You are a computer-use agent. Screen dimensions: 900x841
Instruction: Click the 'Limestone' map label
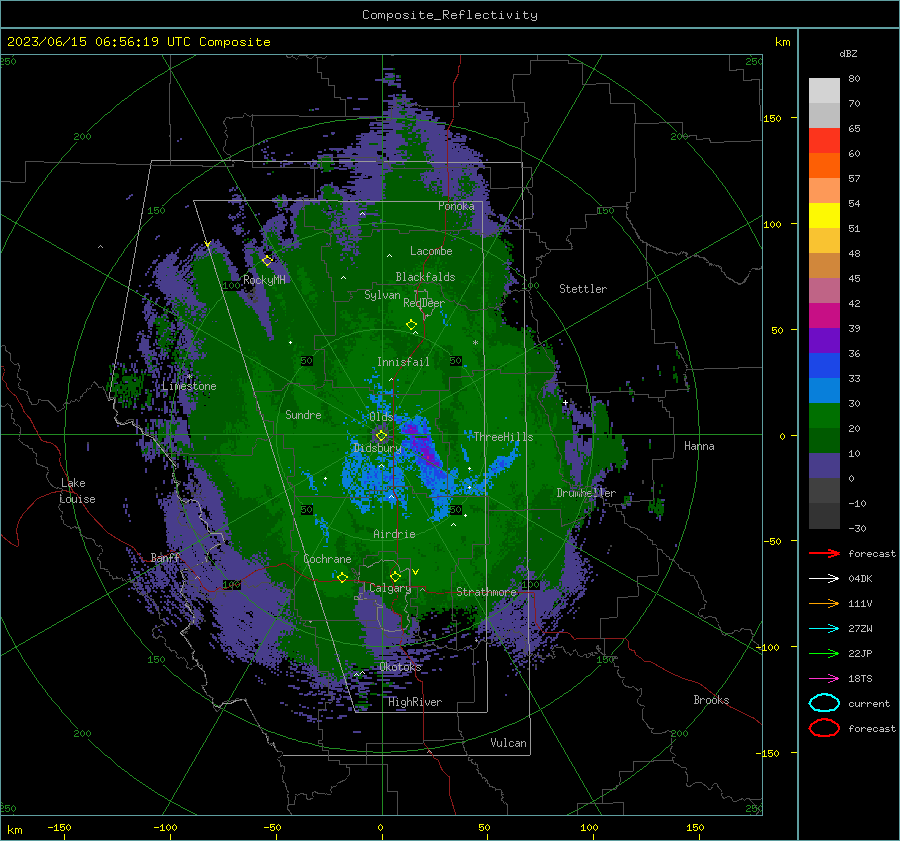189,386
